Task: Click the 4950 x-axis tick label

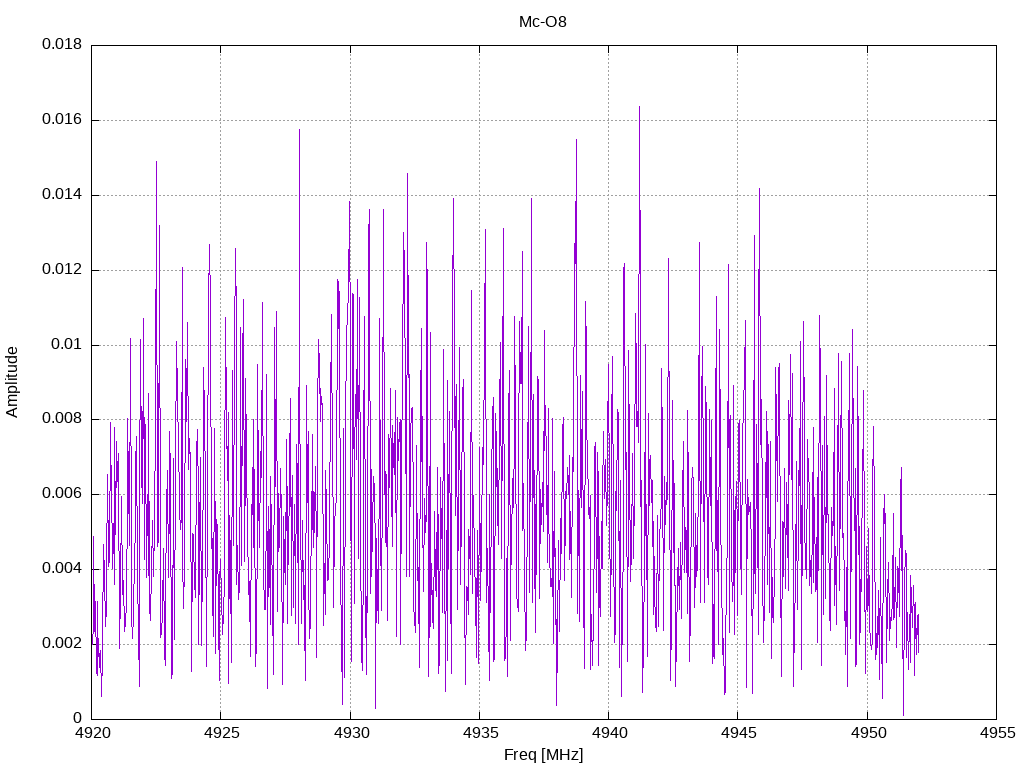Action: click(868, 733)
